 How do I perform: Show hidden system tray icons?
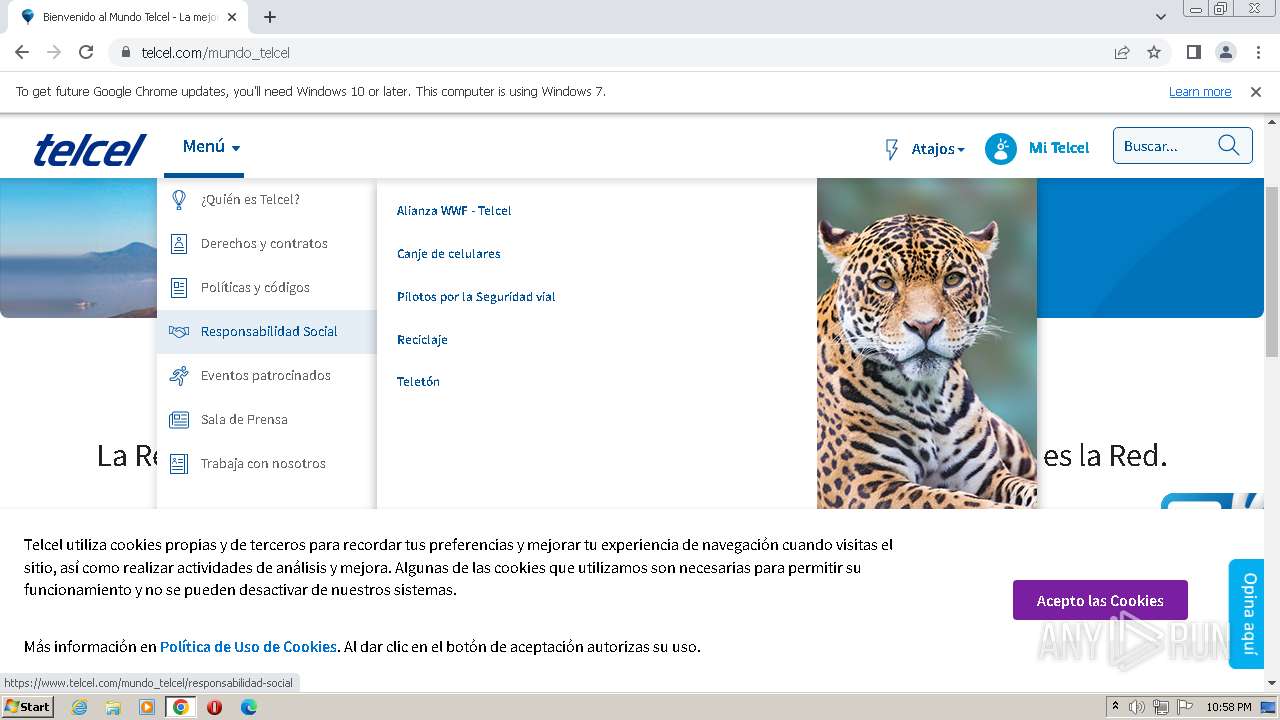pyautogui.click(x=1115, y=707)
